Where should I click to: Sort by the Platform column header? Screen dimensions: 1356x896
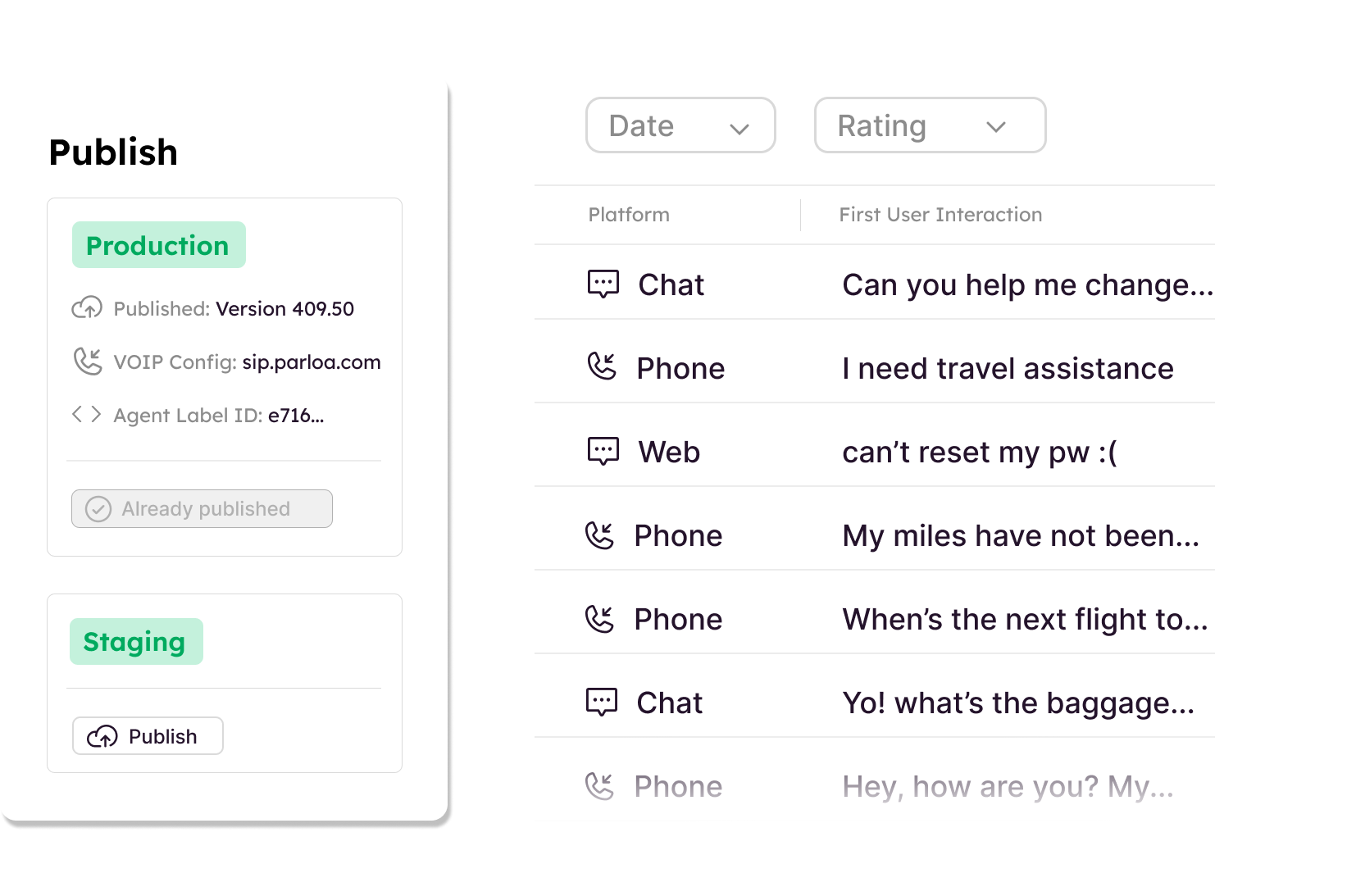629,215
